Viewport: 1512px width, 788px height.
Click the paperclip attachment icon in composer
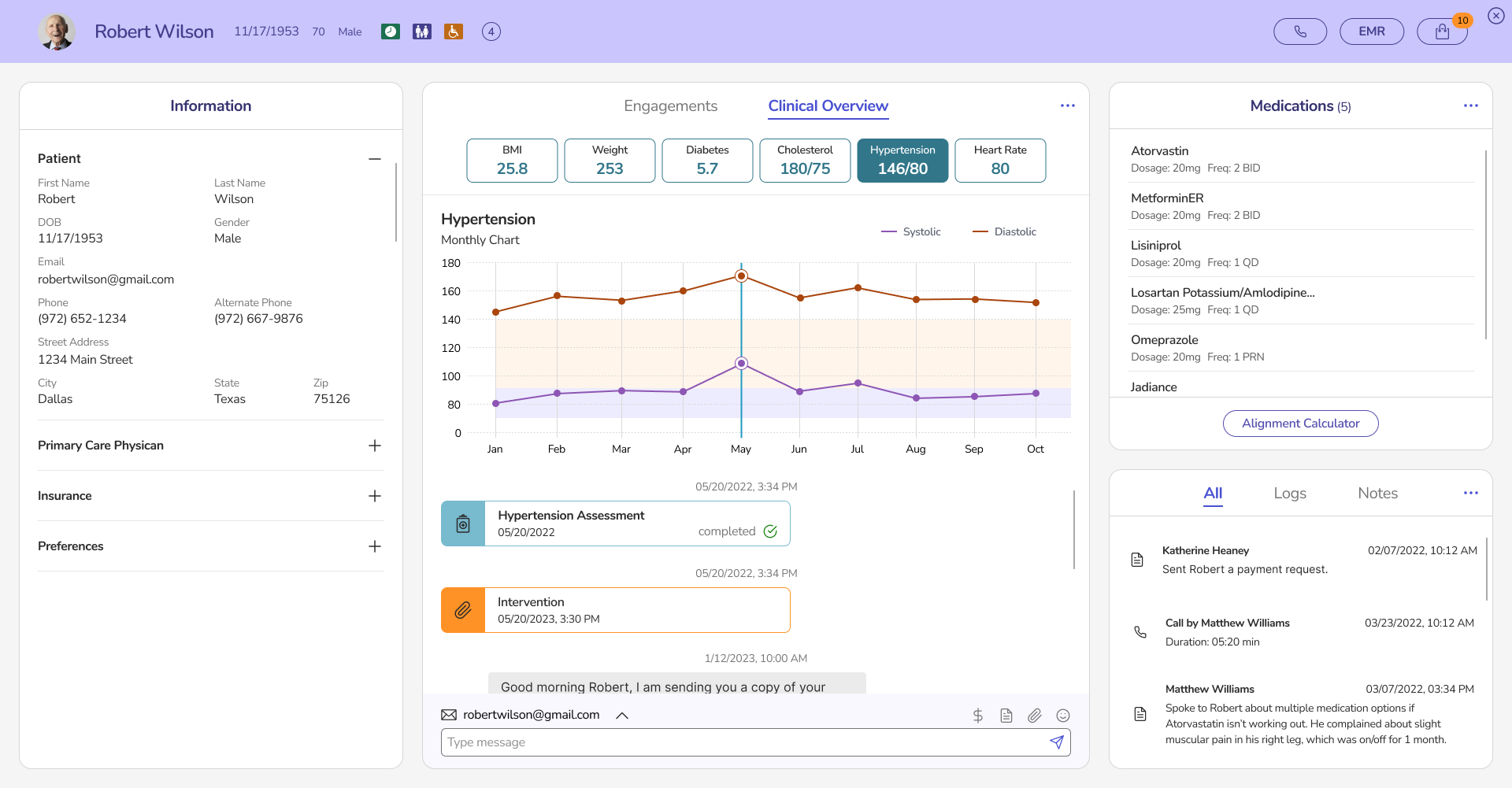(x=1034, y=716)
